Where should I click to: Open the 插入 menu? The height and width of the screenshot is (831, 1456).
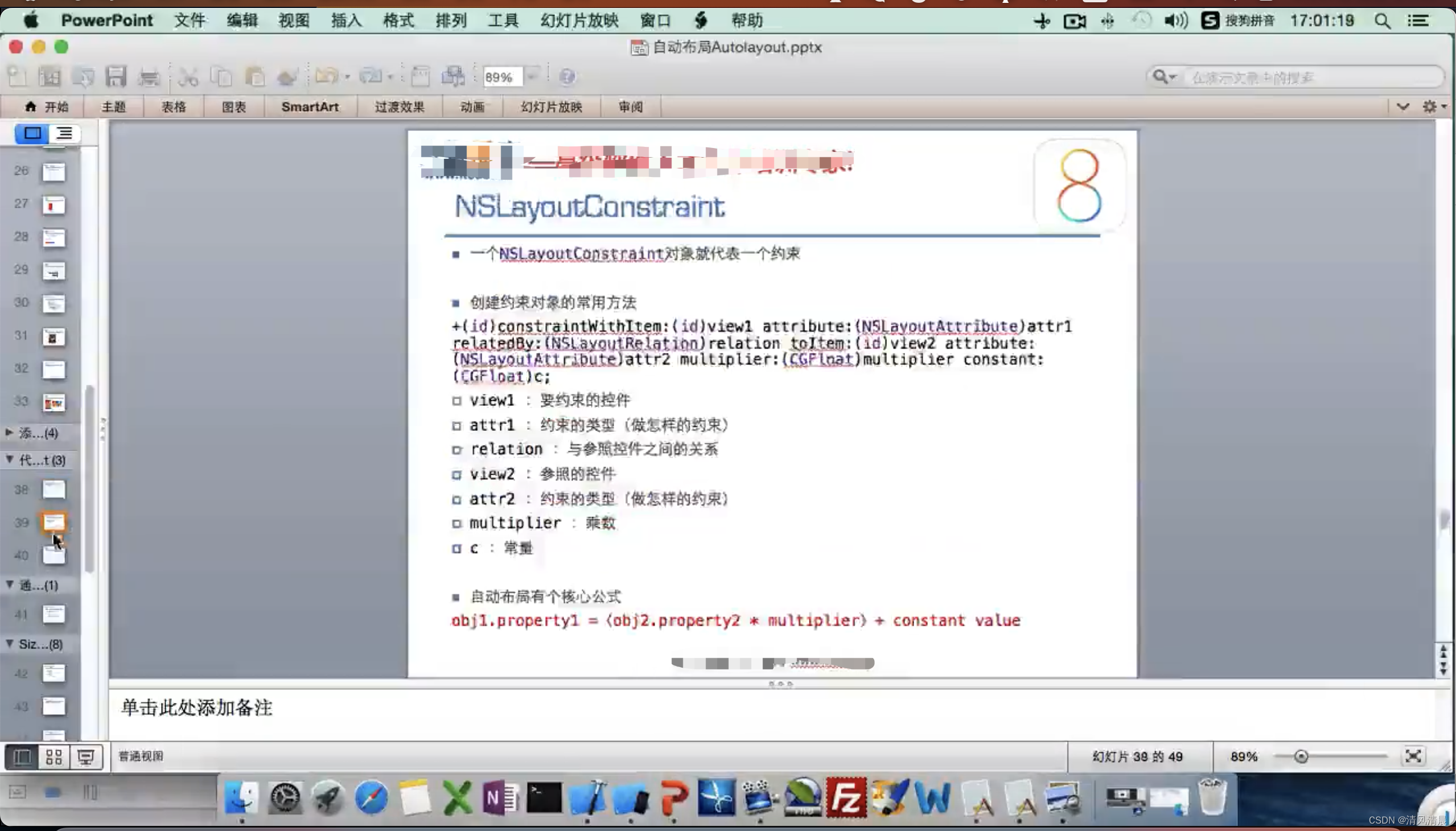tap(346, 21)
